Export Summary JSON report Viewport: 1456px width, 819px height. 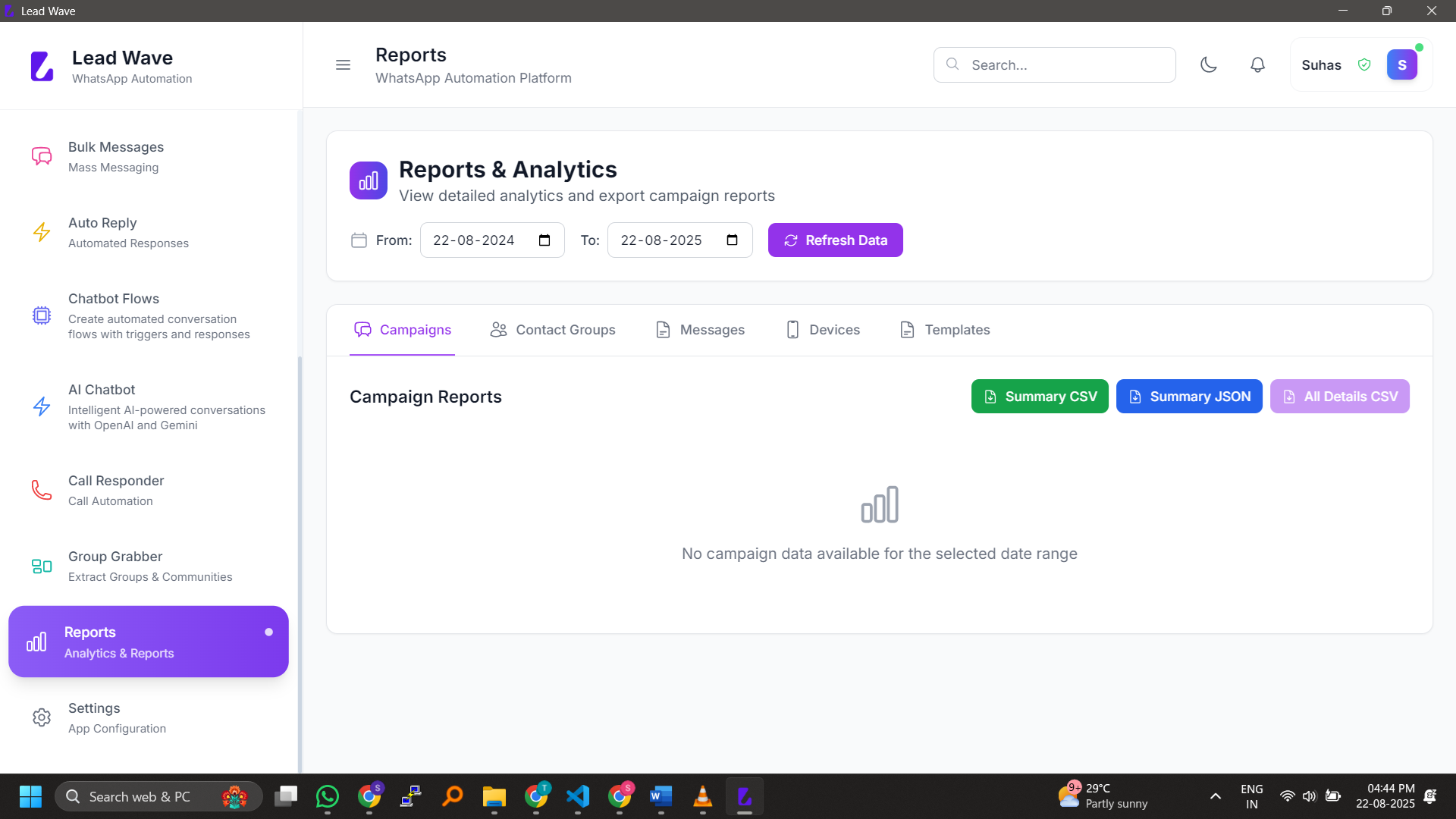(x=1189, y=397)
